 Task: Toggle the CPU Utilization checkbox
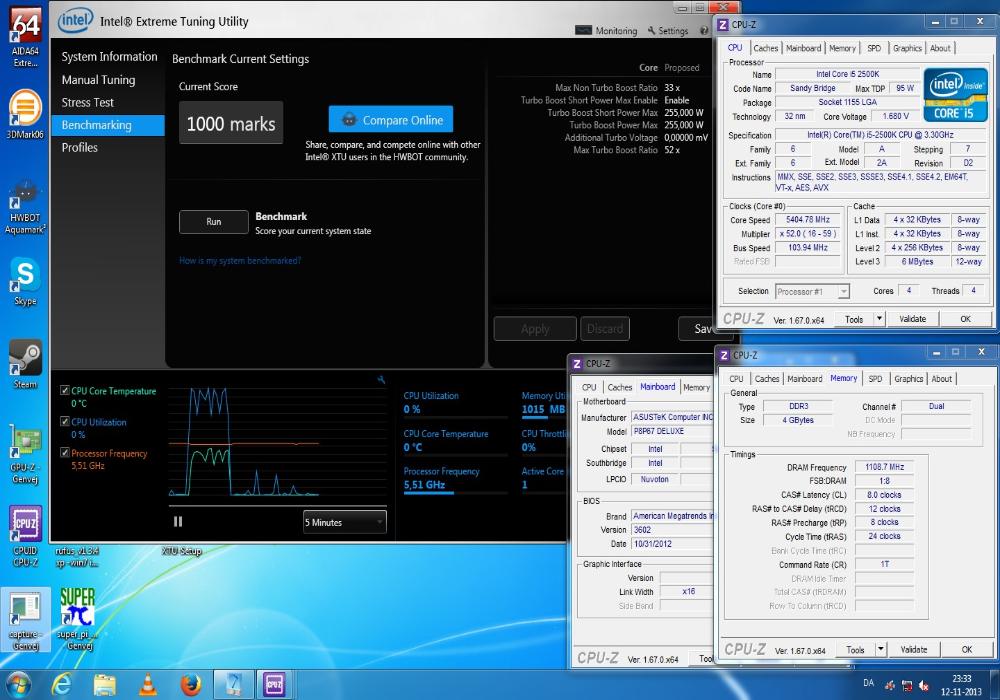pos(64,421)
